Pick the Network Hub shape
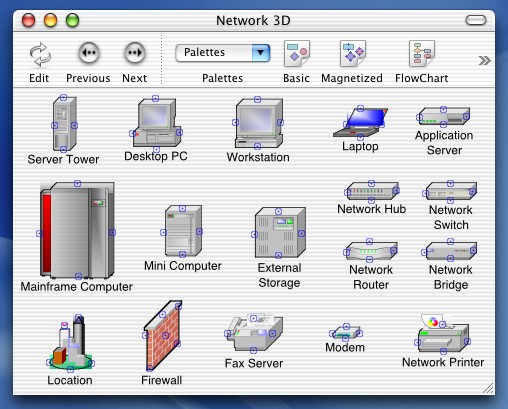Viewport: 508px width, 409px height. tap(372, 192)
